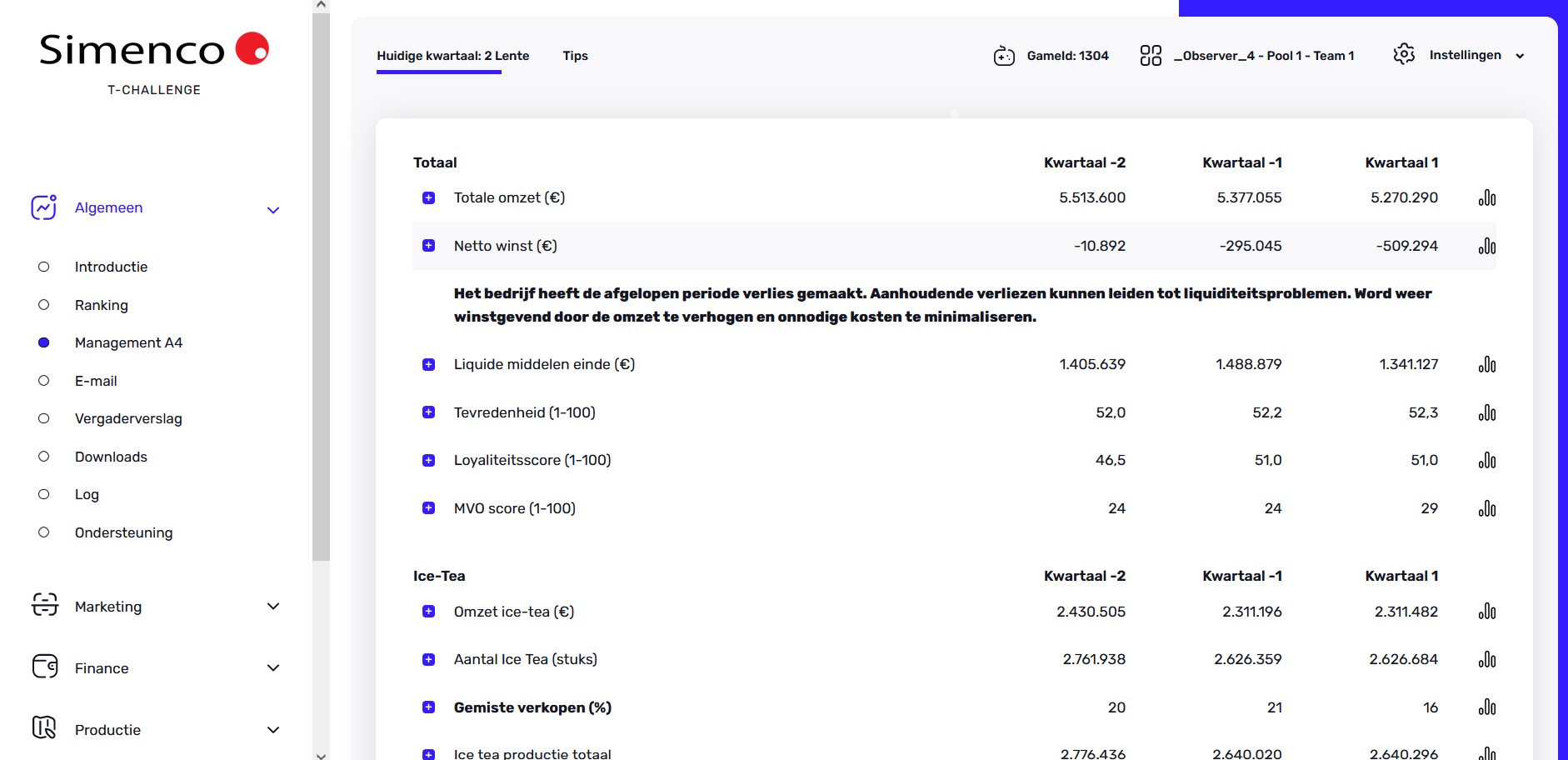Click the _Observer_4 - Pool 1 - Team 1 label
The width and height of the screenshot is (1568, 760).
pos(1264,56)
